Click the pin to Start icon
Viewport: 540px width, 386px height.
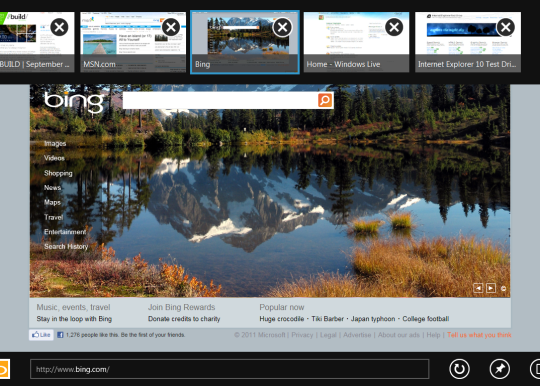pyautogui.click(x=500, y=369)
